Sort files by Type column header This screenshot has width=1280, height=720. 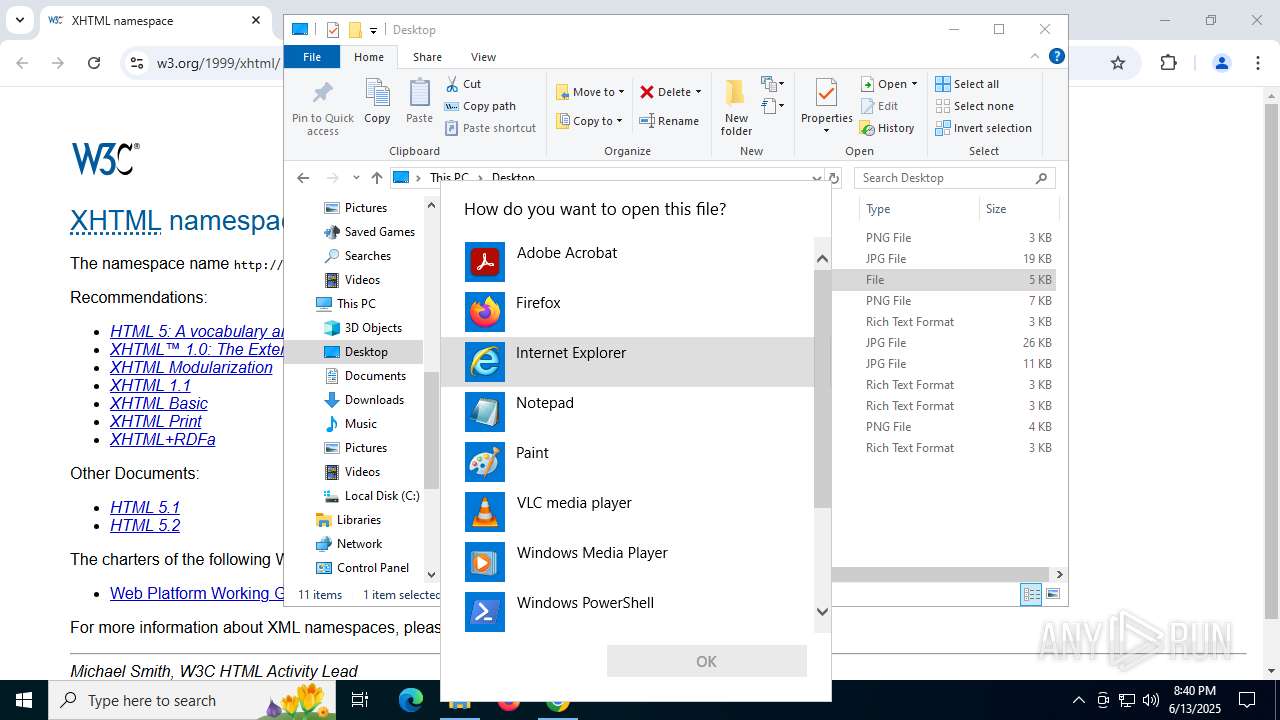tap(918, 209)
